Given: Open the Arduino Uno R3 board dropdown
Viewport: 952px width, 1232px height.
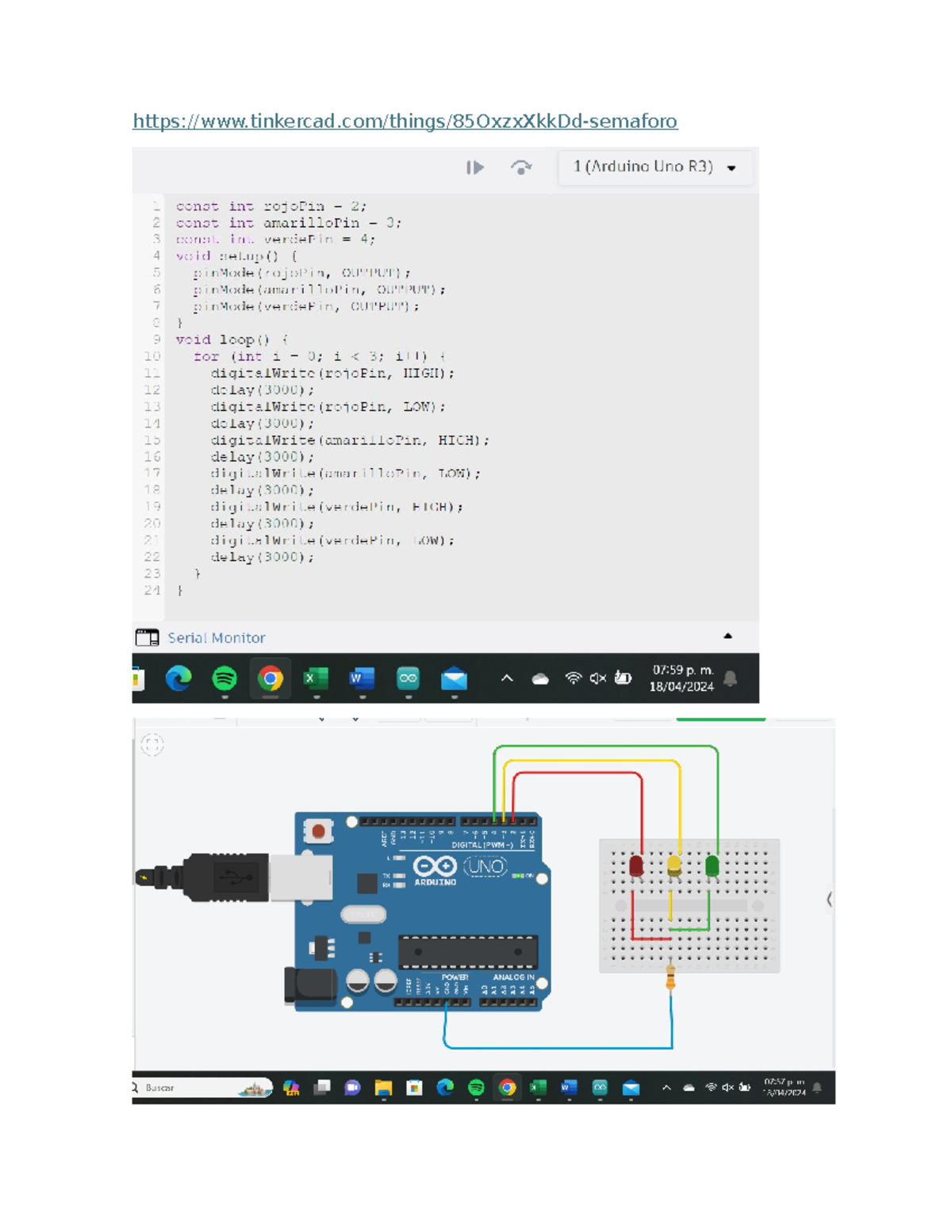Looking at the screenshot, I should (x=654, y=167).
